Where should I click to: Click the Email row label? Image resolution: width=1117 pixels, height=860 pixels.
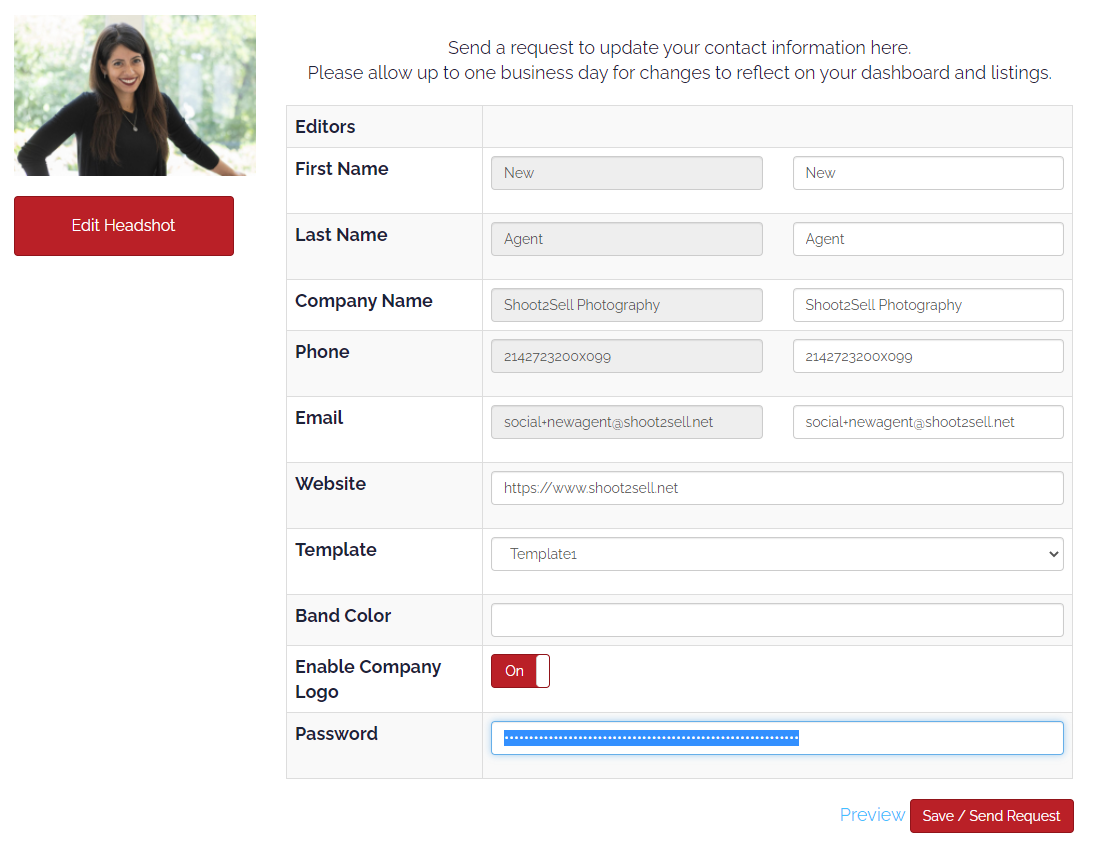[x=319, y=418]
